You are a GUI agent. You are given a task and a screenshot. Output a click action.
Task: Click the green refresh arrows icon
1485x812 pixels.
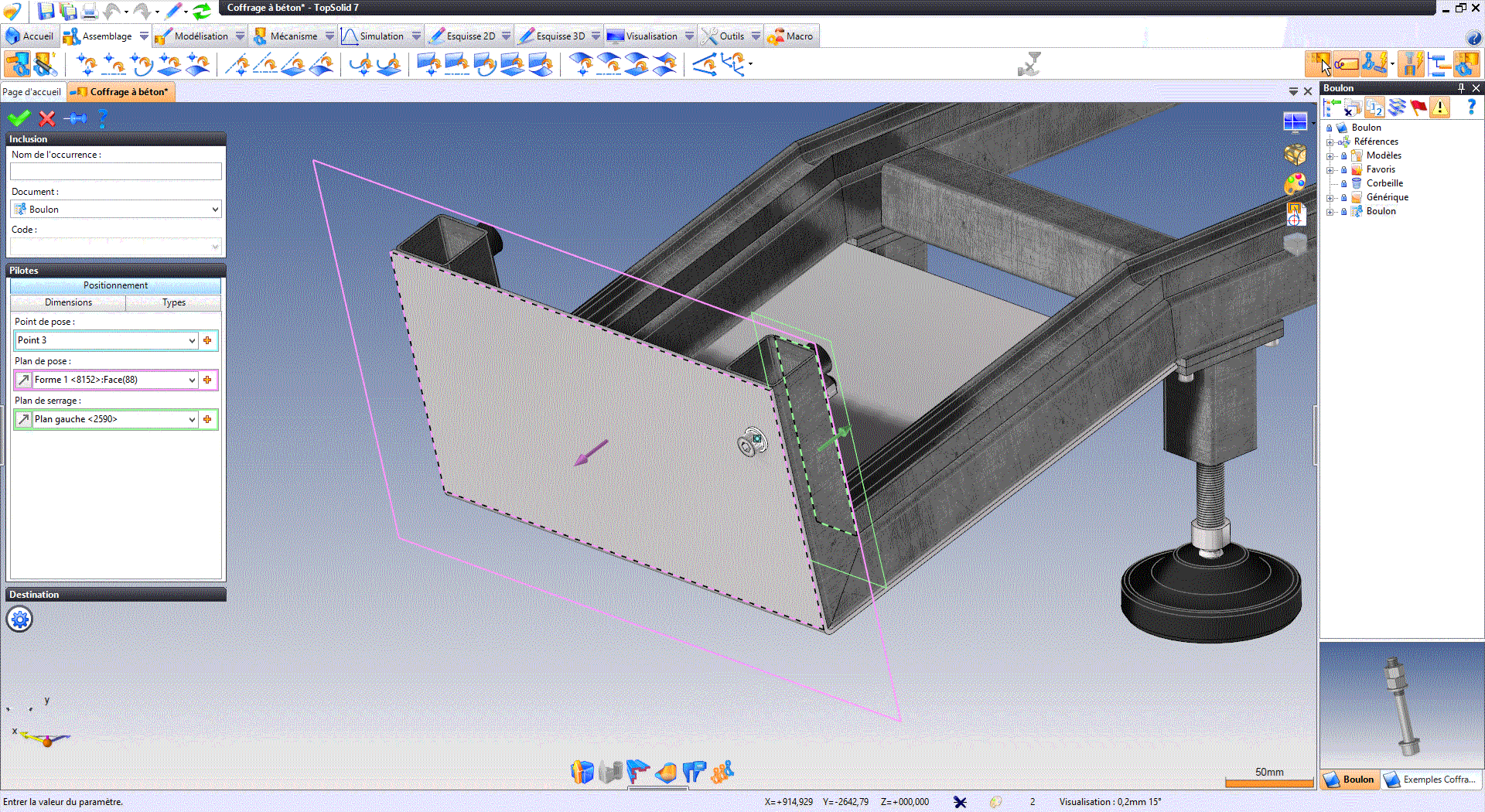click(x=202, y=10)
